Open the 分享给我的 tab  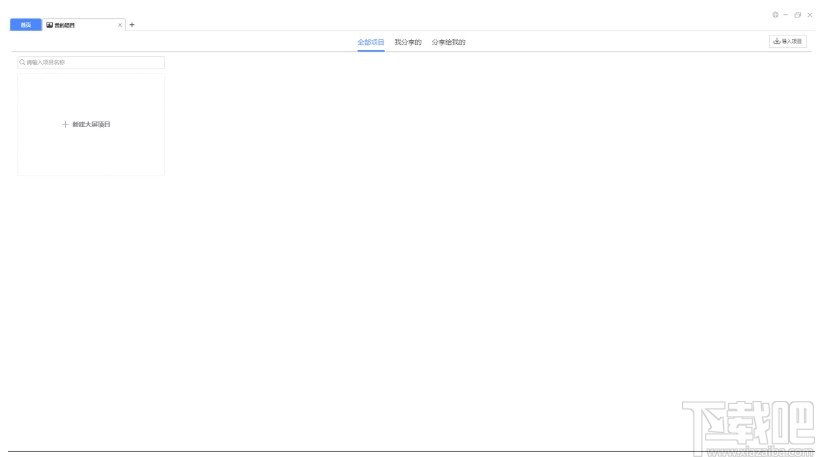(x=448, y=42)
